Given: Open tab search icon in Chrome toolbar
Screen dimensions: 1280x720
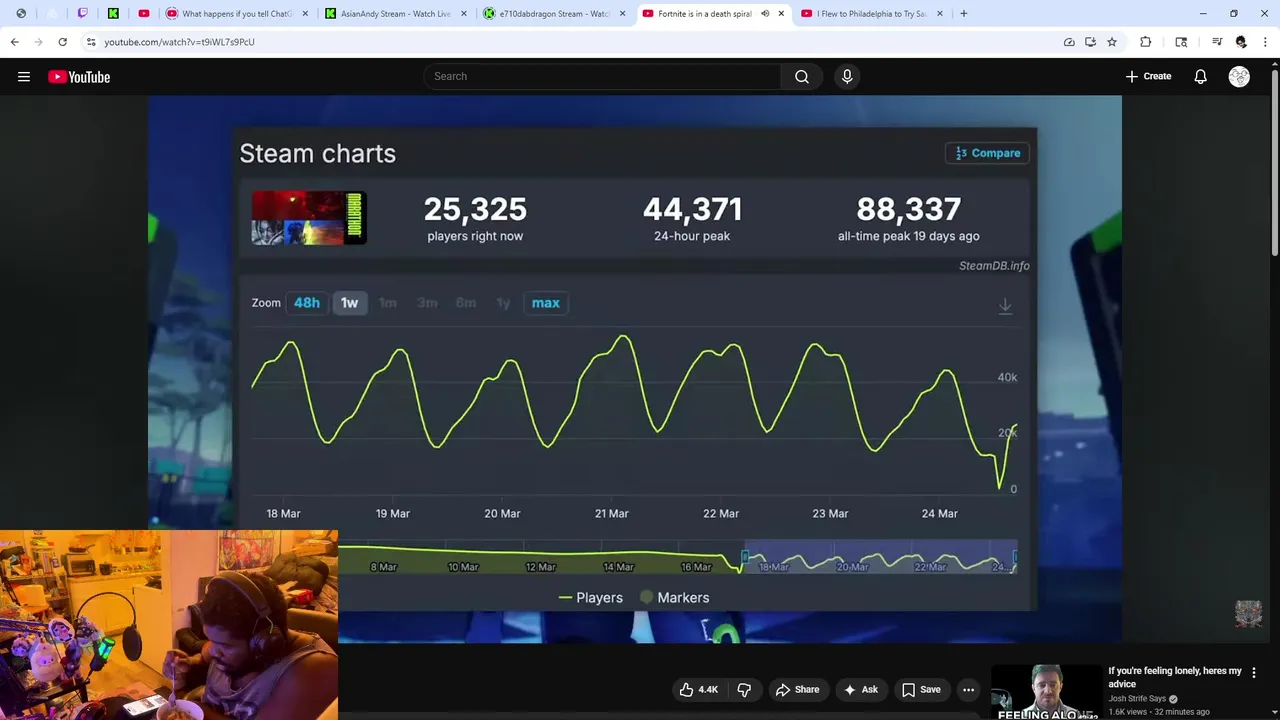Looking at the screenshot, I should point(1181,42).
